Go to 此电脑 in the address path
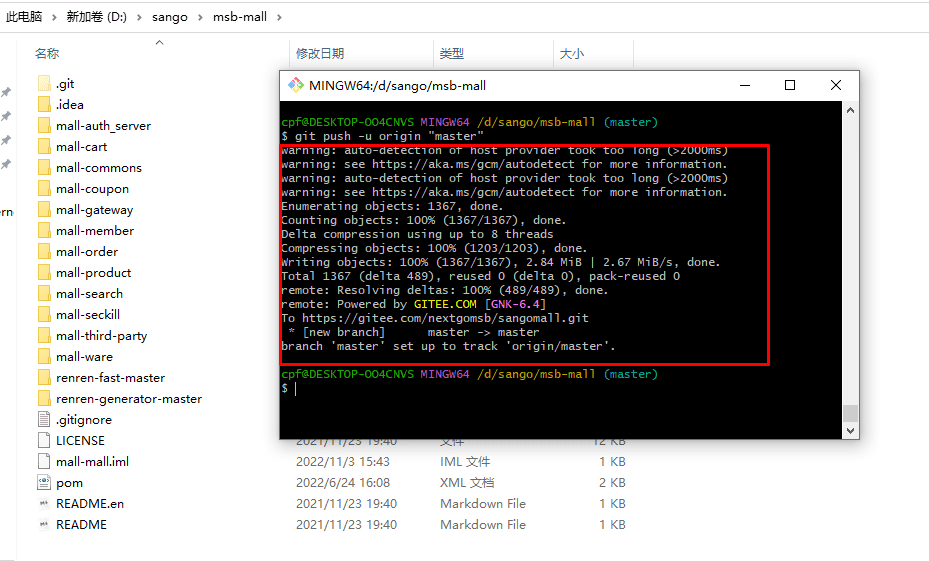Image resolution: width=929 pixels, height=561 pixels. tap(24, 17)
